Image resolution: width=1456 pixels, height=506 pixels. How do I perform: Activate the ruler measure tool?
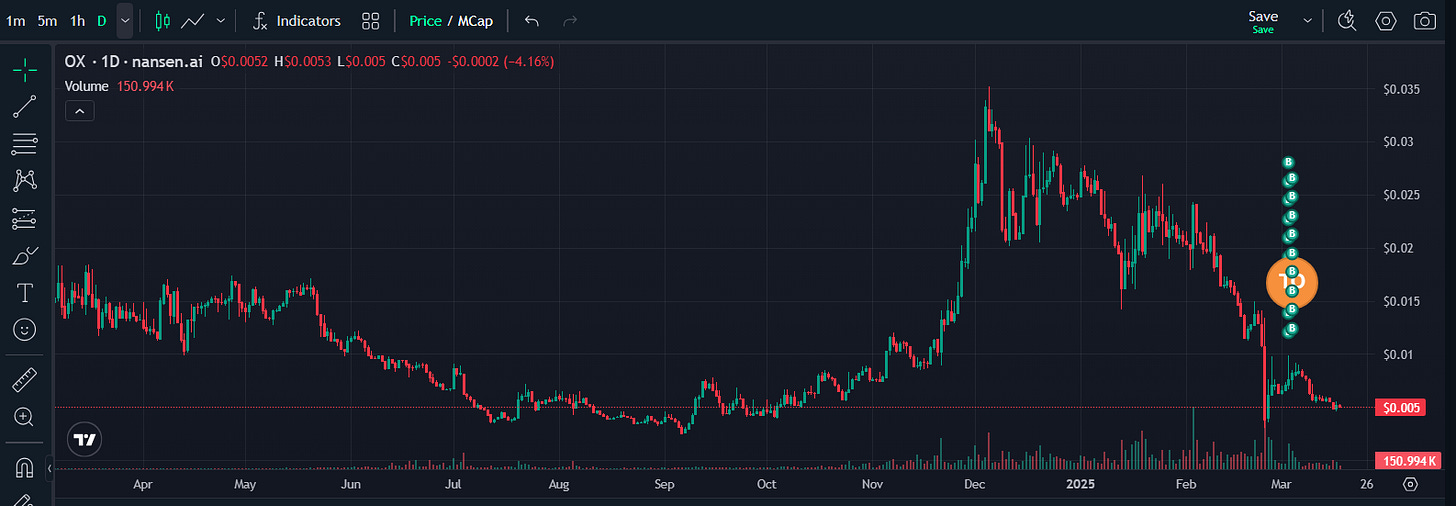click(x=25, y=380)
